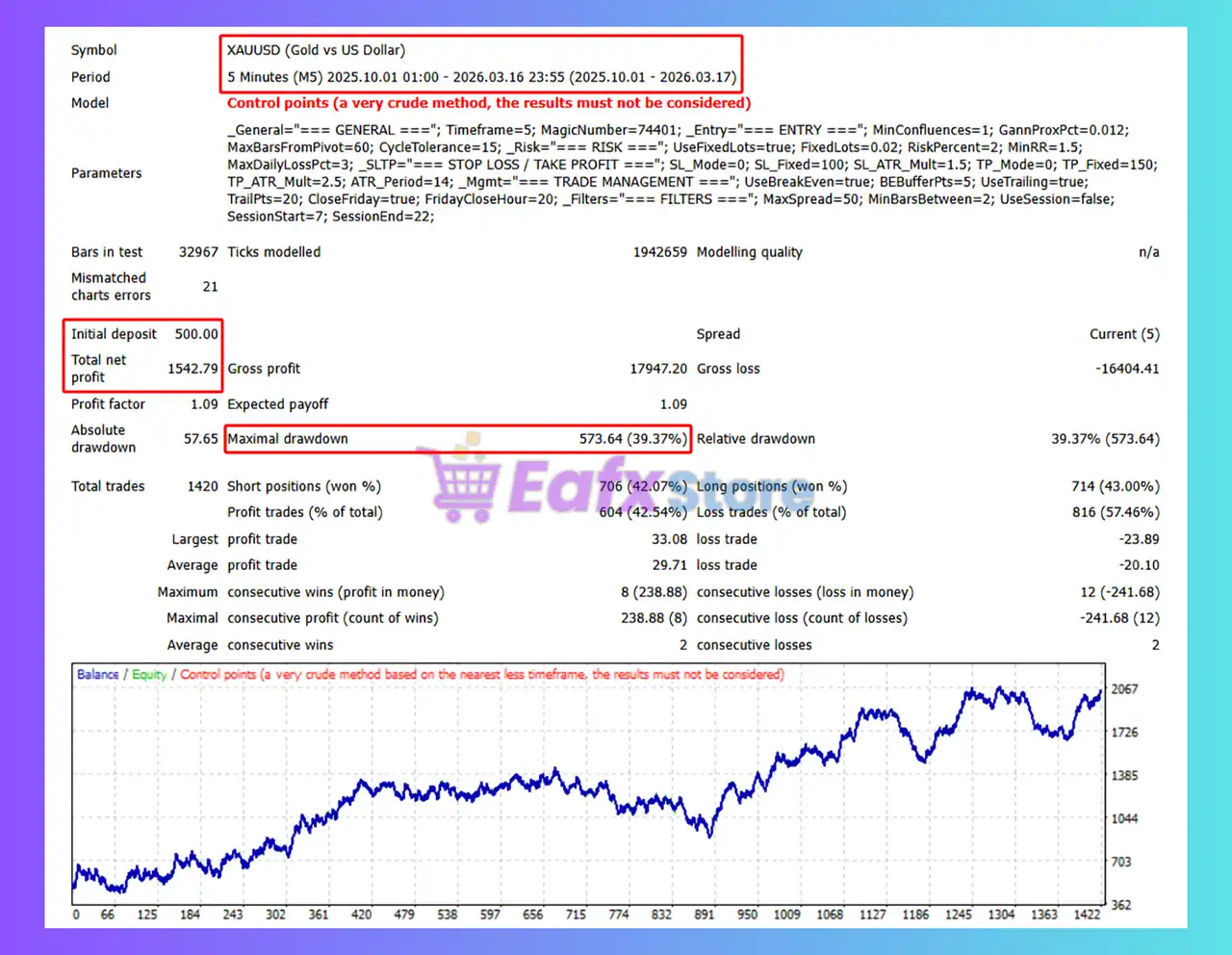This screenshot has width=1232, height=955.
Task: Select the Ticks modelled value 1942659
Action: tap(659, 252)
